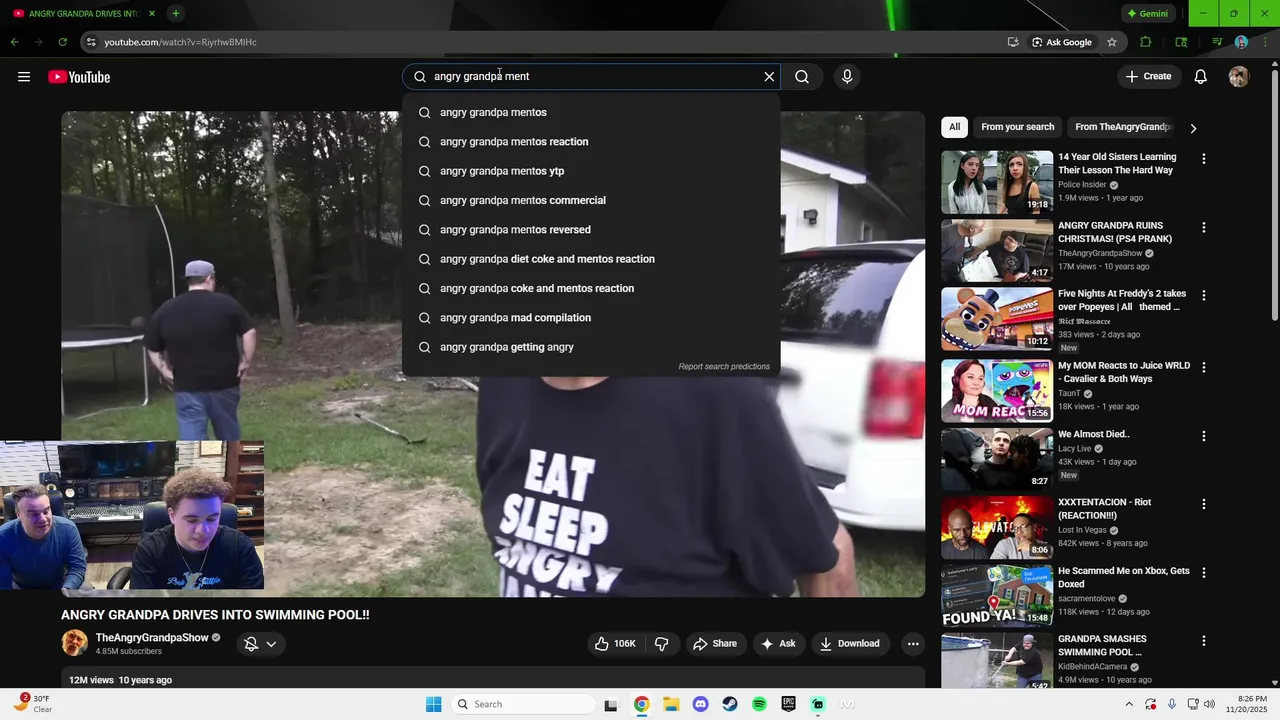1280x720 pixels.
Task: Open Spotify from the taskbar
Action: (x=759, y=704)
